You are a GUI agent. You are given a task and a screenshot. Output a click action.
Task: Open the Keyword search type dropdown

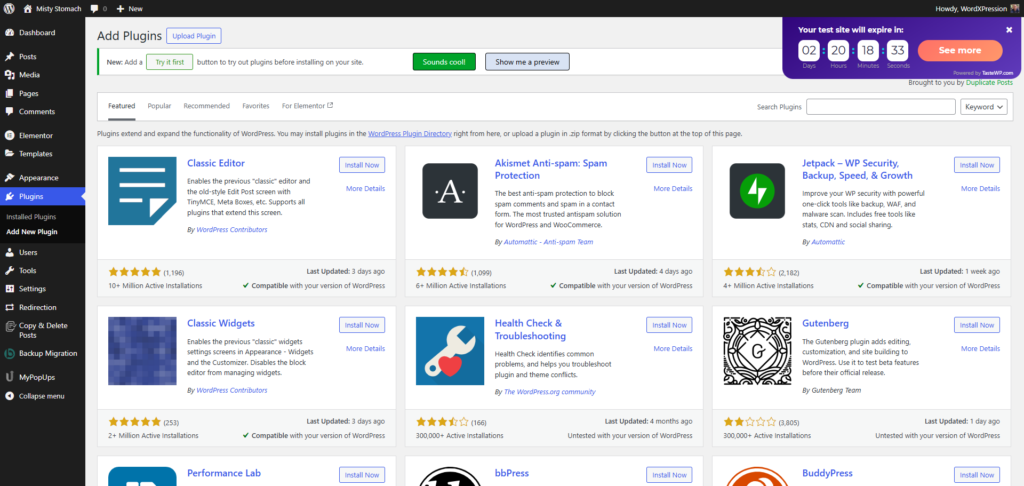(x=984, y=106)
